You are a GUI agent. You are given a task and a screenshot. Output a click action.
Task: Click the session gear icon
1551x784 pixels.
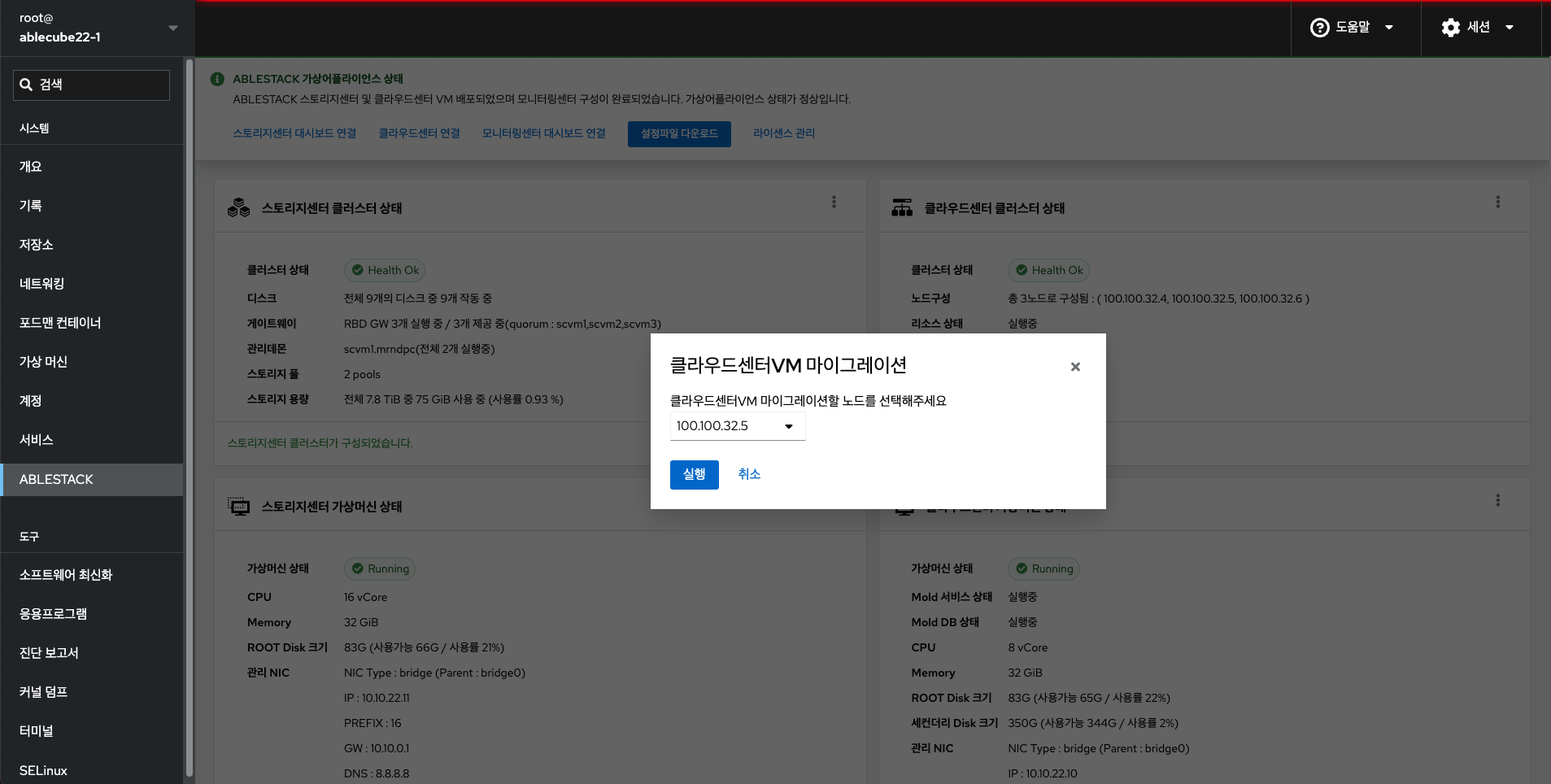1450,28
